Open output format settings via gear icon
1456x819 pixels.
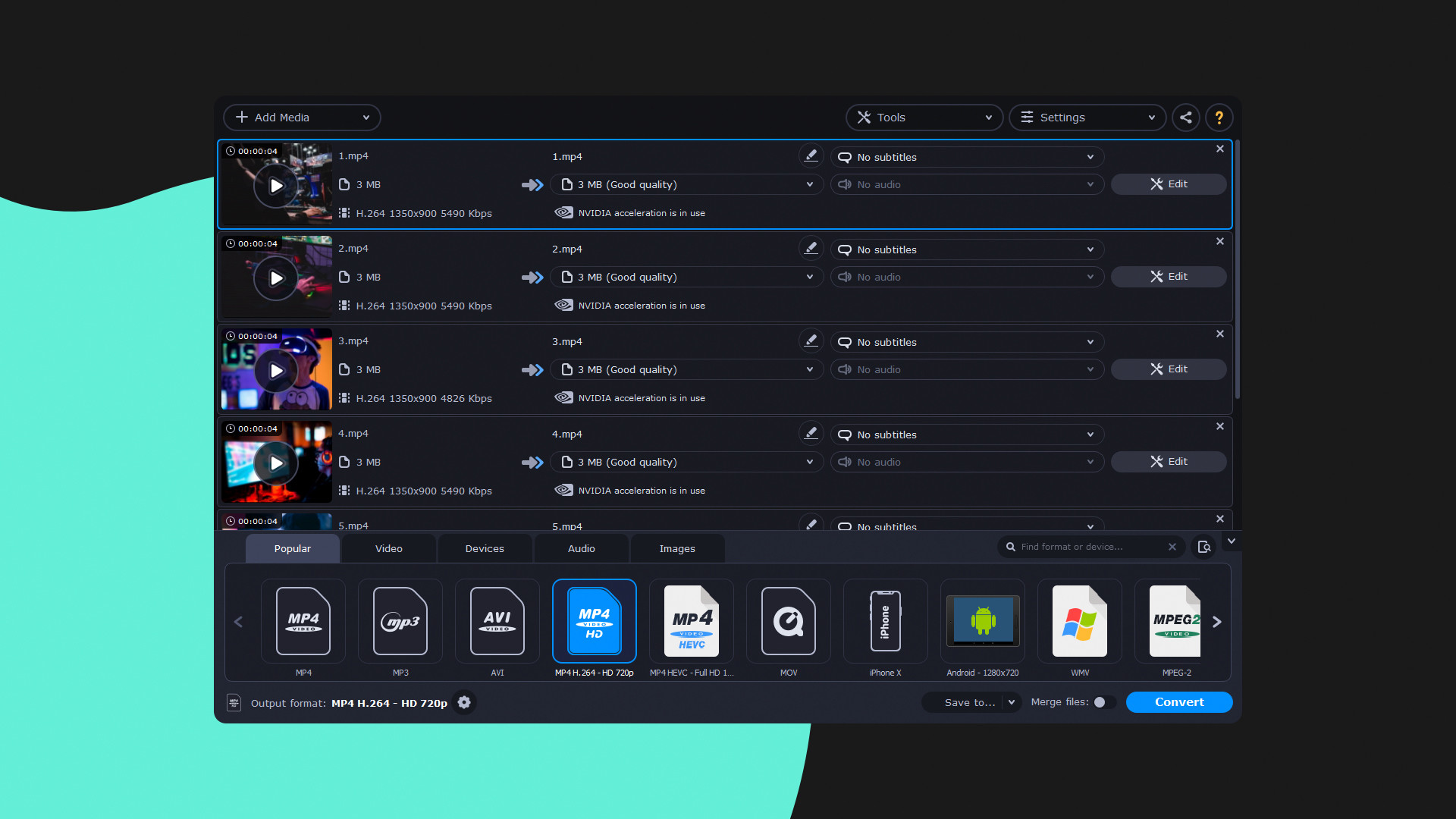pos(463,703)
